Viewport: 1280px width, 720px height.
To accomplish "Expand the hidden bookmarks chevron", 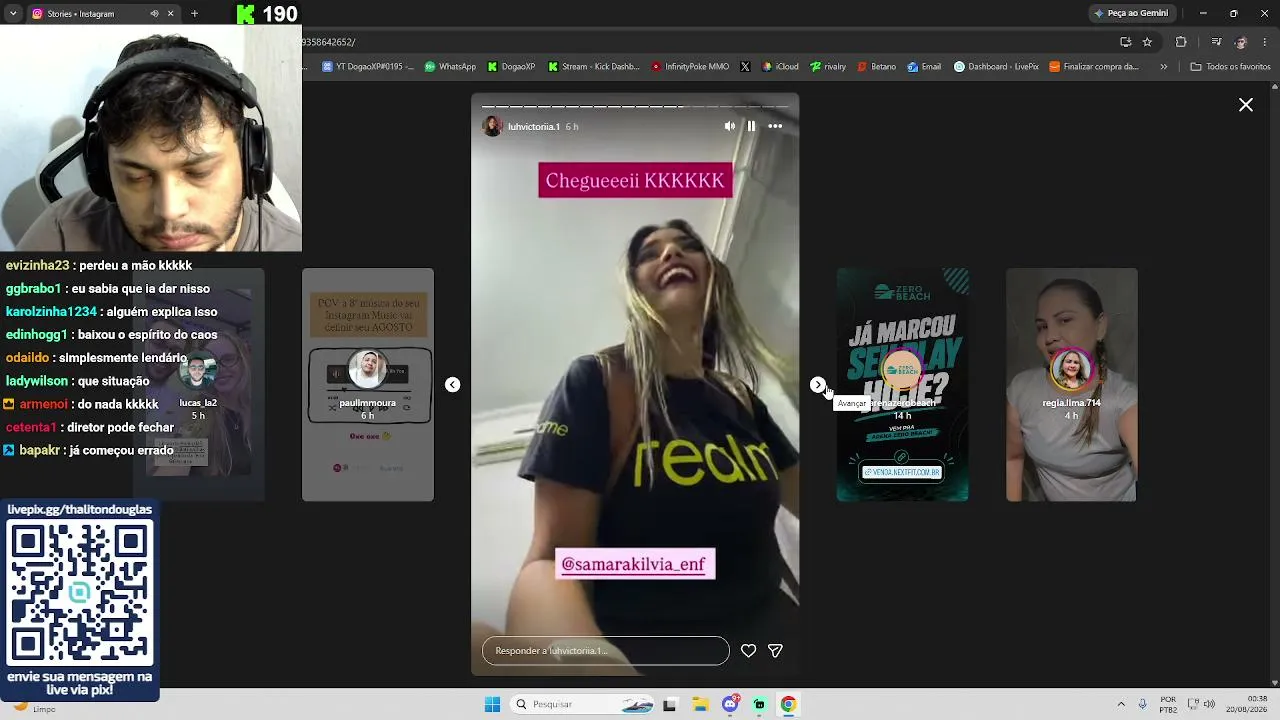I will [1164, 67].
